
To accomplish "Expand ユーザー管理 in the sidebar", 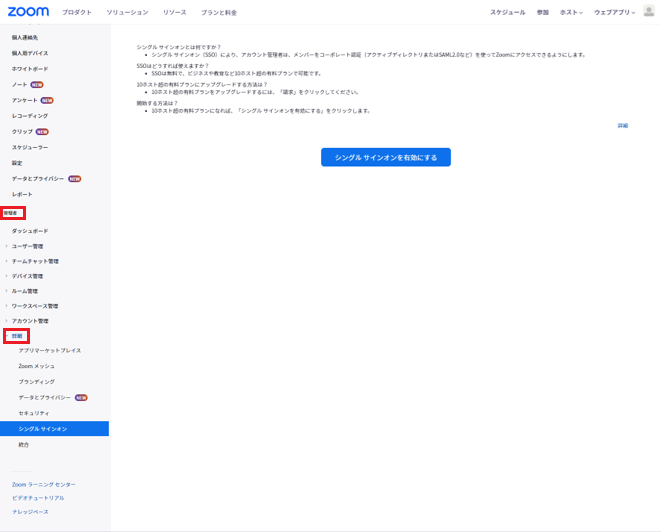I will tap(27, 246).
